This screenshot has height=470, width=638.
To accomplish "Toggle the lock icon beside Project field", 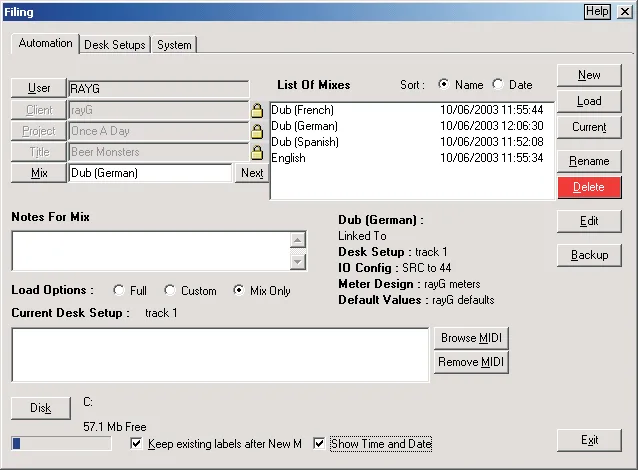I will click(257, 131).
